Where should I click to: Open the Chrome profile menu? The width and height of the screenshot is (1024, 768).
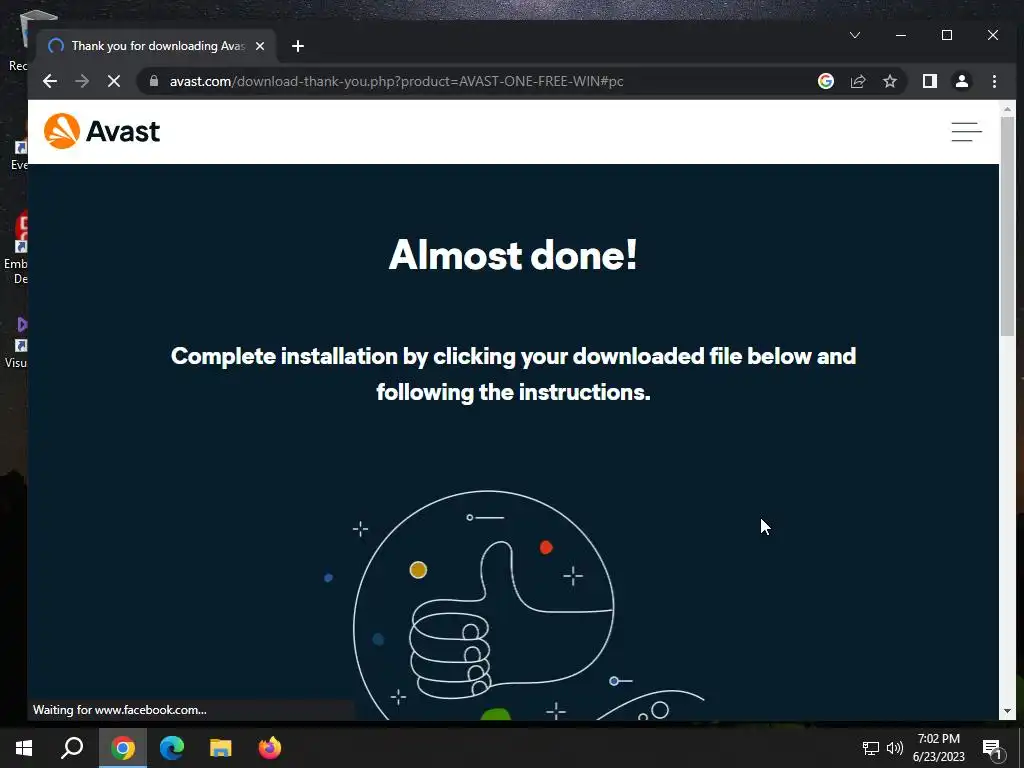click(x=961, y=81)
